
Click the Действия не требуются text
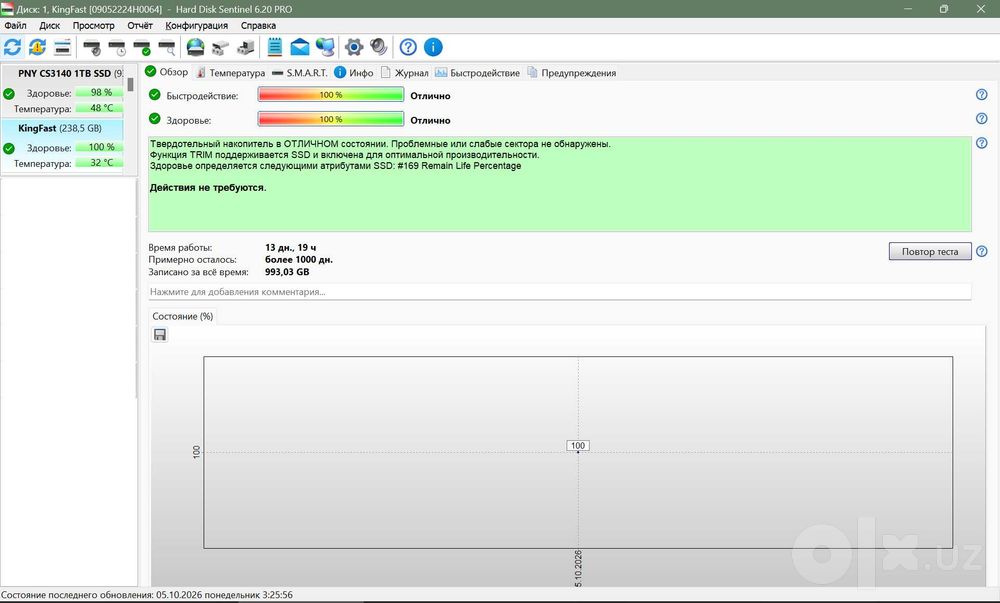208,187
